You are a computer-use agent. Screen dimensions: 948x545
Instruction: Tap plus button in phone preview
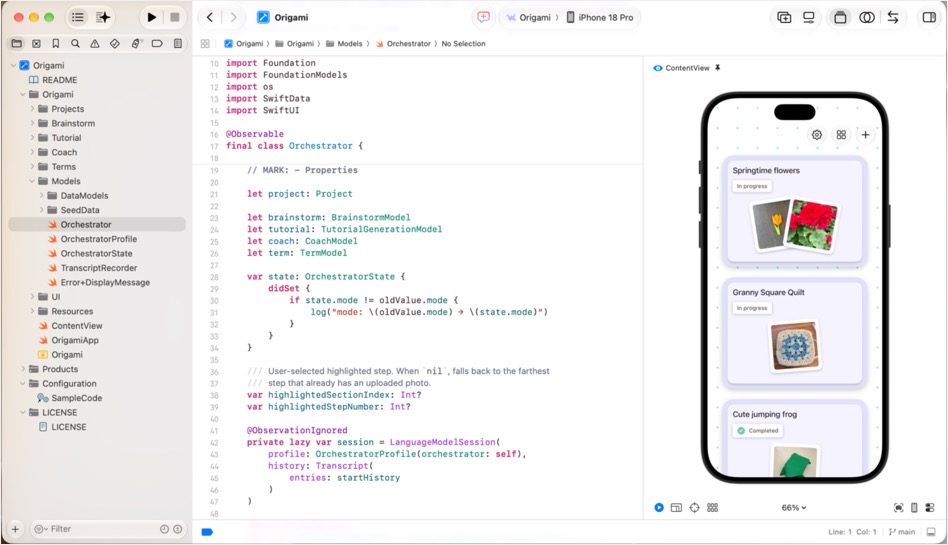coord(865,135)
